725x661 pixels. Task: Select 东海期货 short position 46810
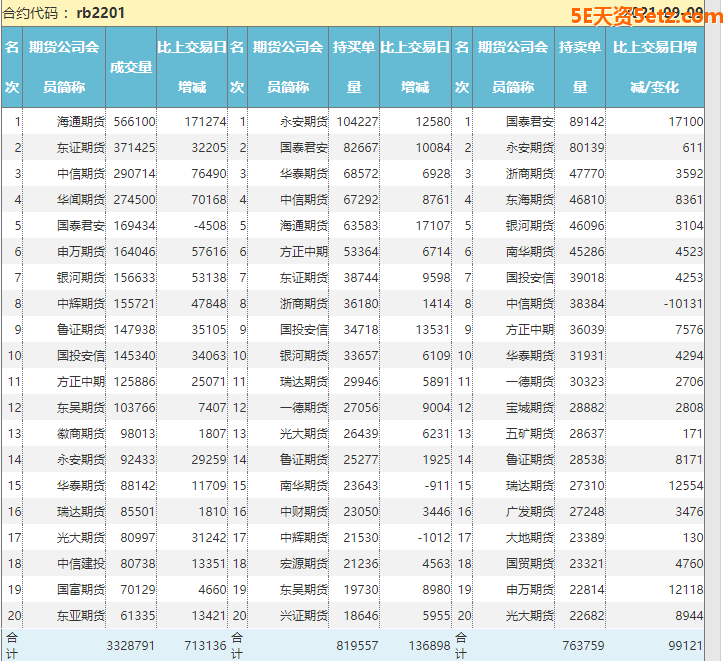pos(587,200)
